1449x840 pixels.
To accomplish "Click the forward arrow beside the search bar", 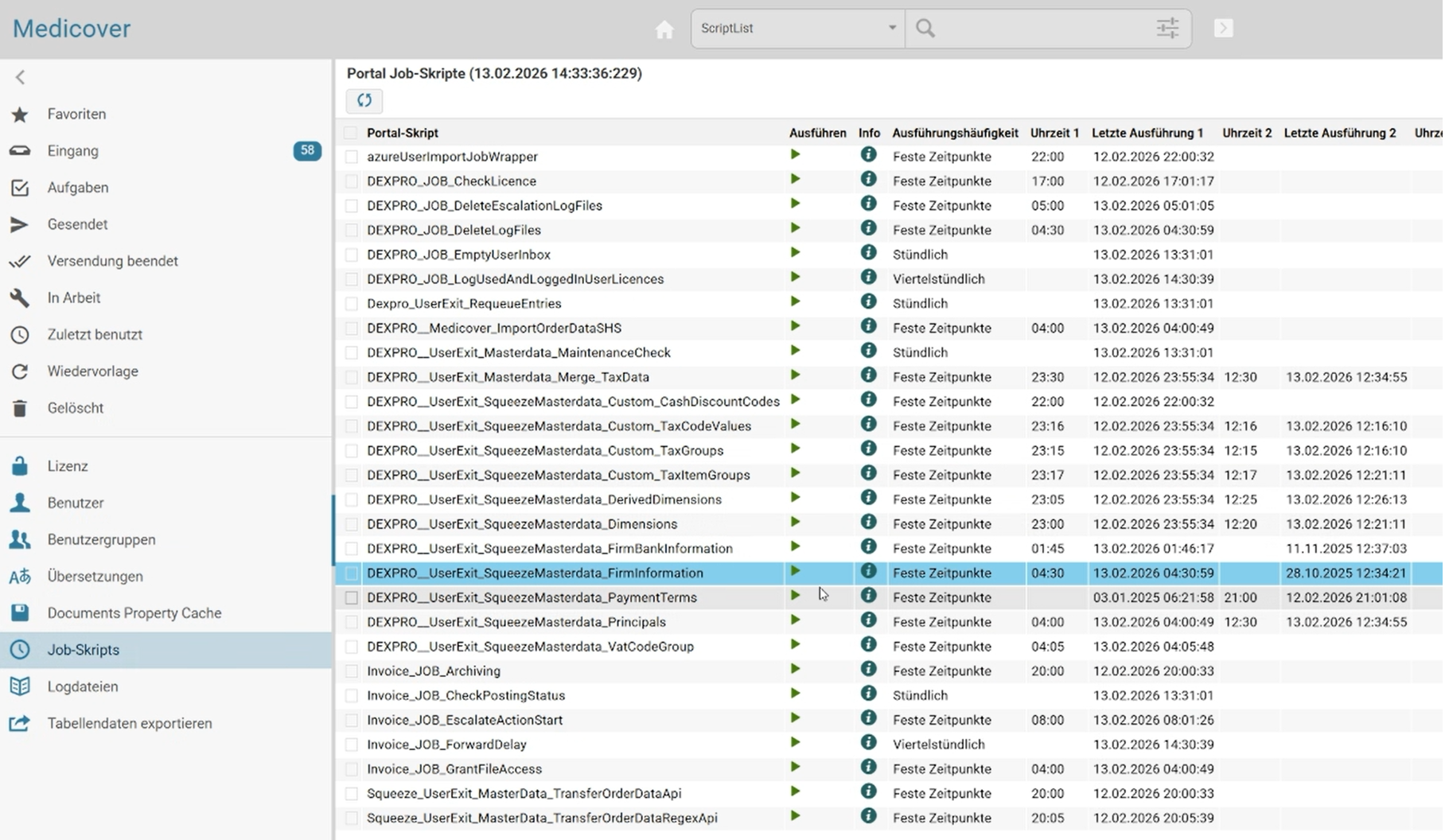I will [x=1223, y=29].
